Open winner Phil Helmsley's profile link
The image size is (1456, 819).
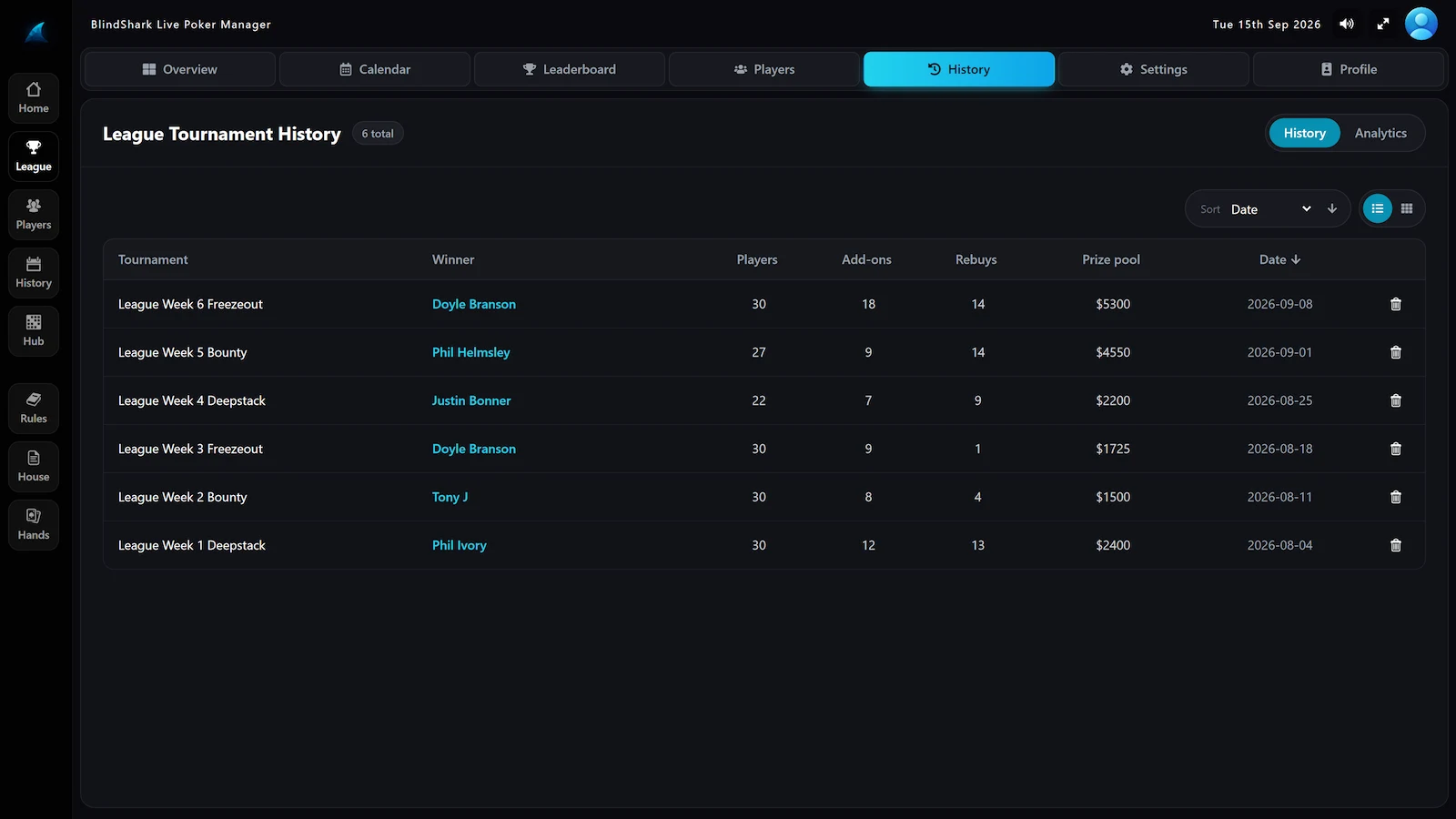[470, 352]
